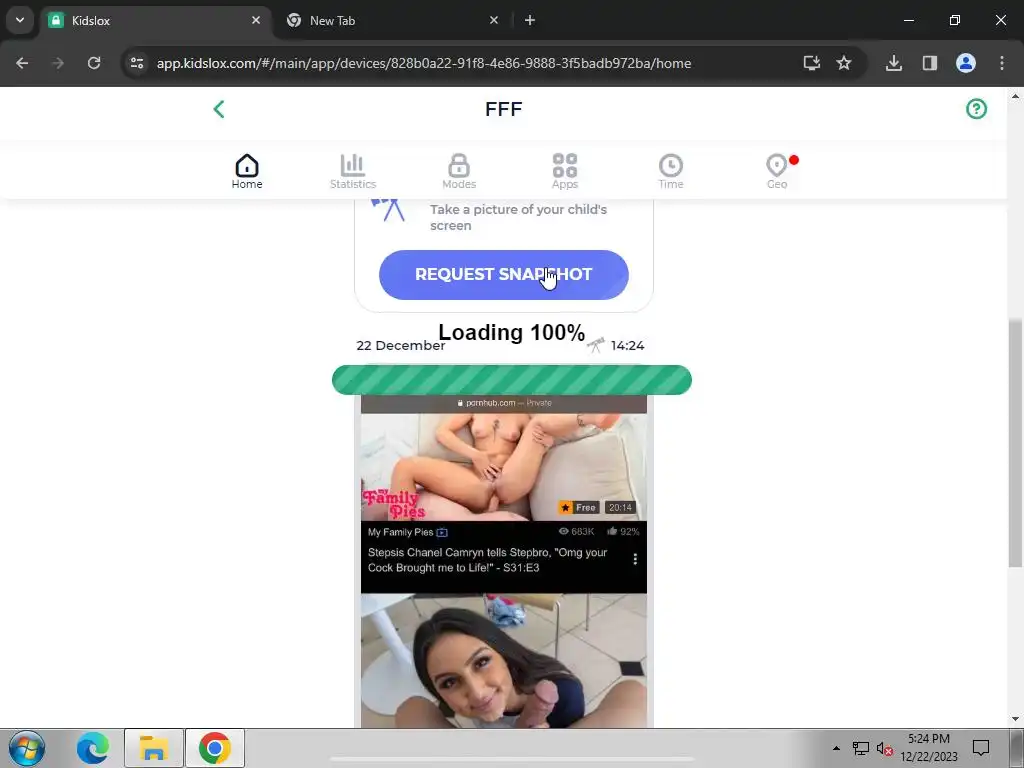
Task: Reload the Kidslox page
Action: (x=94, y=63)
